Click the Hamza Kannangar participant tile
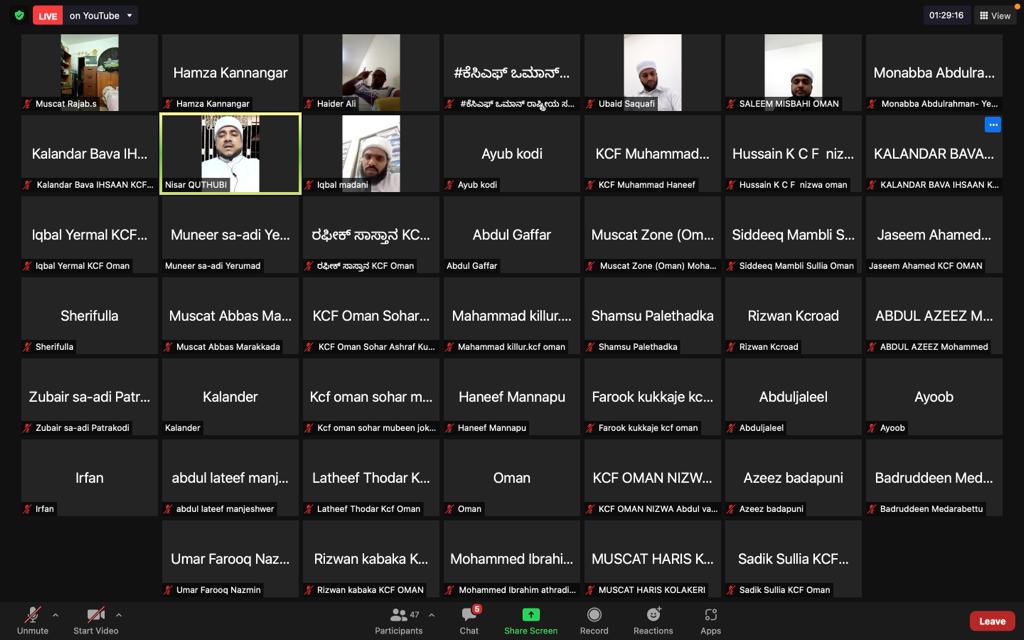The width and height of the screenshot is (1024, 640). point(230,72)
